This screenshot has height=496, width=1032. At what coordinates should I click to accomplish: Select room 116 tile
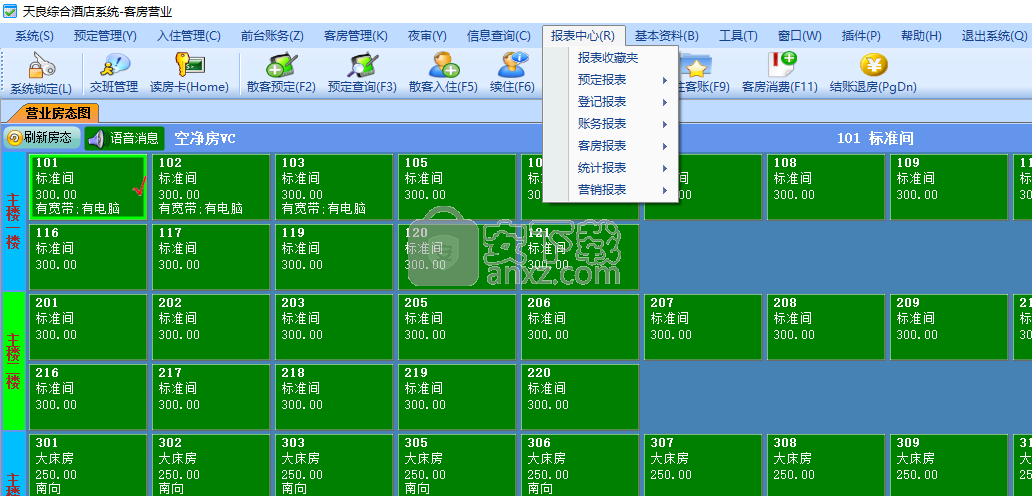pyautogui.click(x=88, y=257)
